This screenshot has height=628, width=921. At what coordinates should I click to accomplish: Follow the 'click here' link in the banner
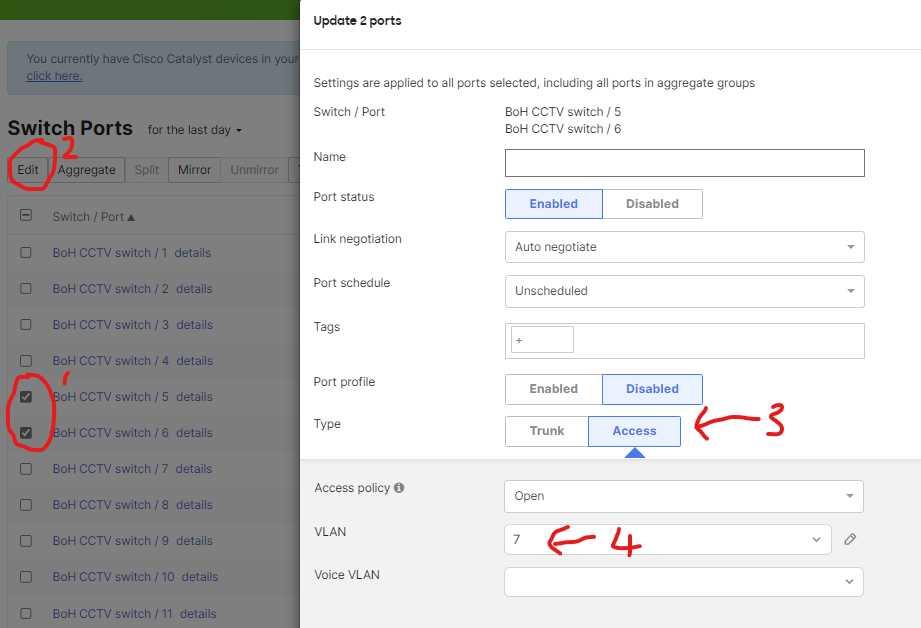[53, 75]
